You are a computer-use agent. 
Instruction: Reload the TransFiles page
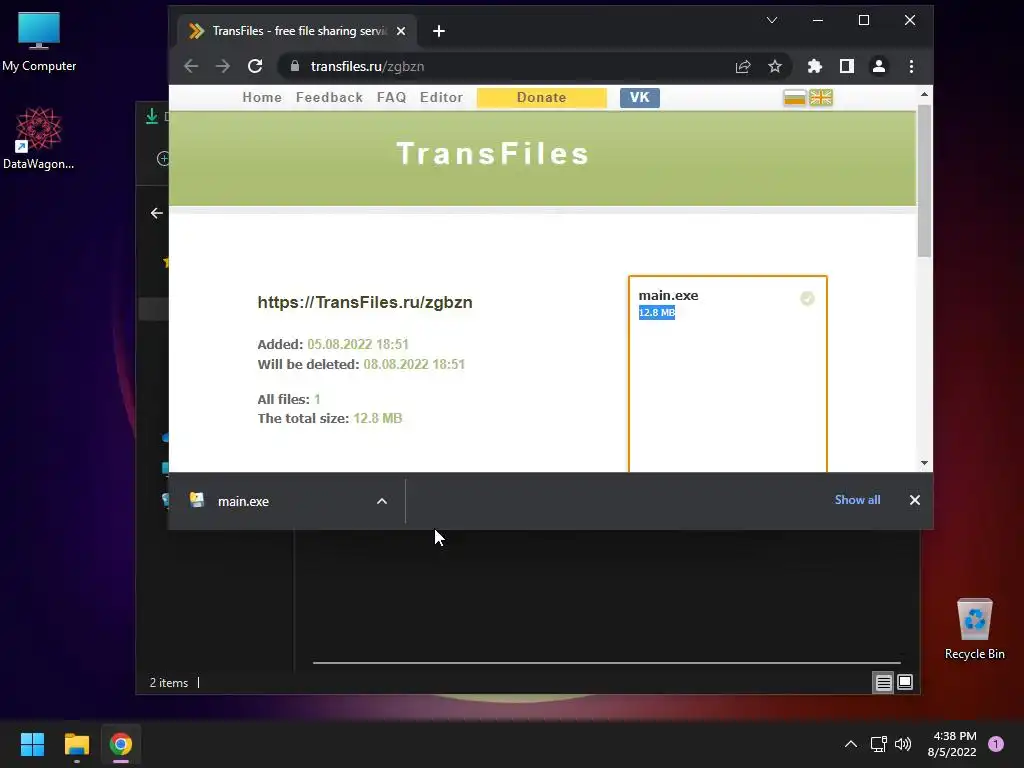tap(255, 66)
